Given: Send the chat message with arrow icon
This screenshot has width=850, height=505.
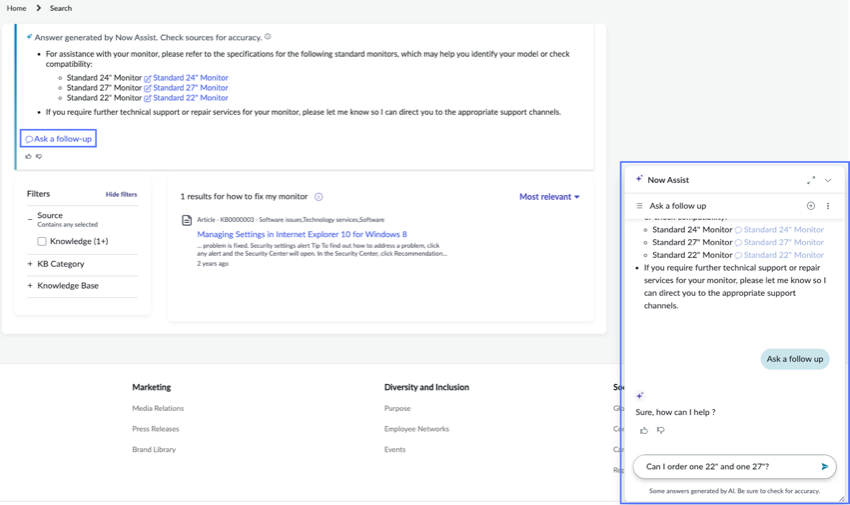Looking at the screenshot, I should pos(825,467).
